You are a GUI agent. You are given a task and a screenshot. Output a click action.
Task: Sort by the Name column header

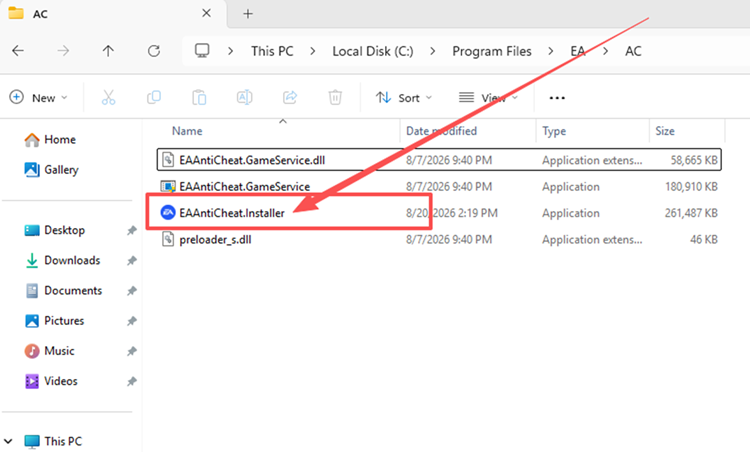[x=187, y=131]
